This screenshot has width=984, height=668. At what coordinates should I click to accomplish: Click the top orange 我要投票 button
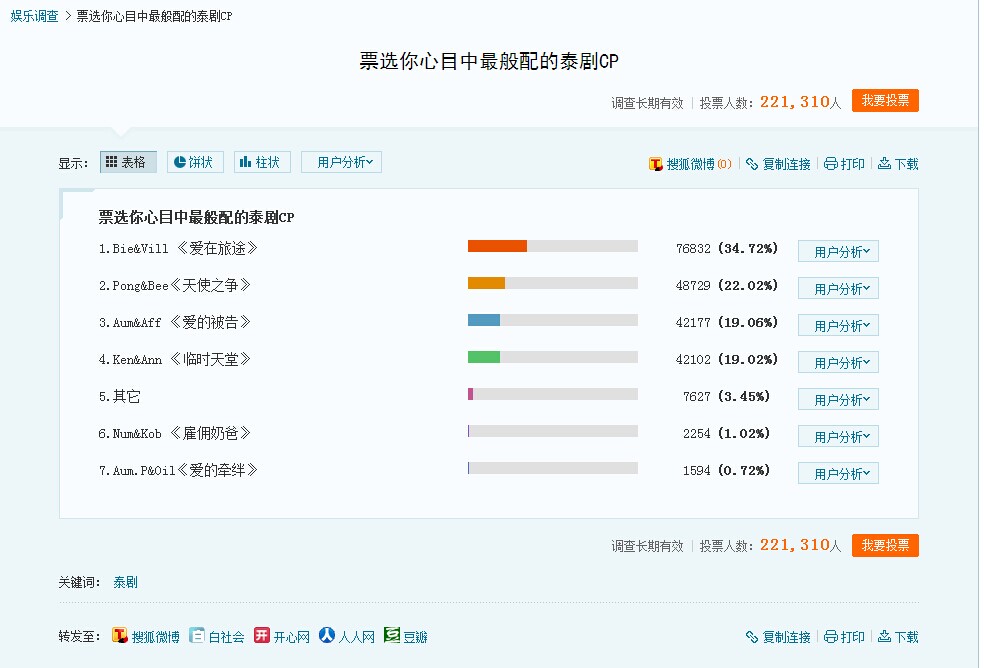[x=885, y=100]
